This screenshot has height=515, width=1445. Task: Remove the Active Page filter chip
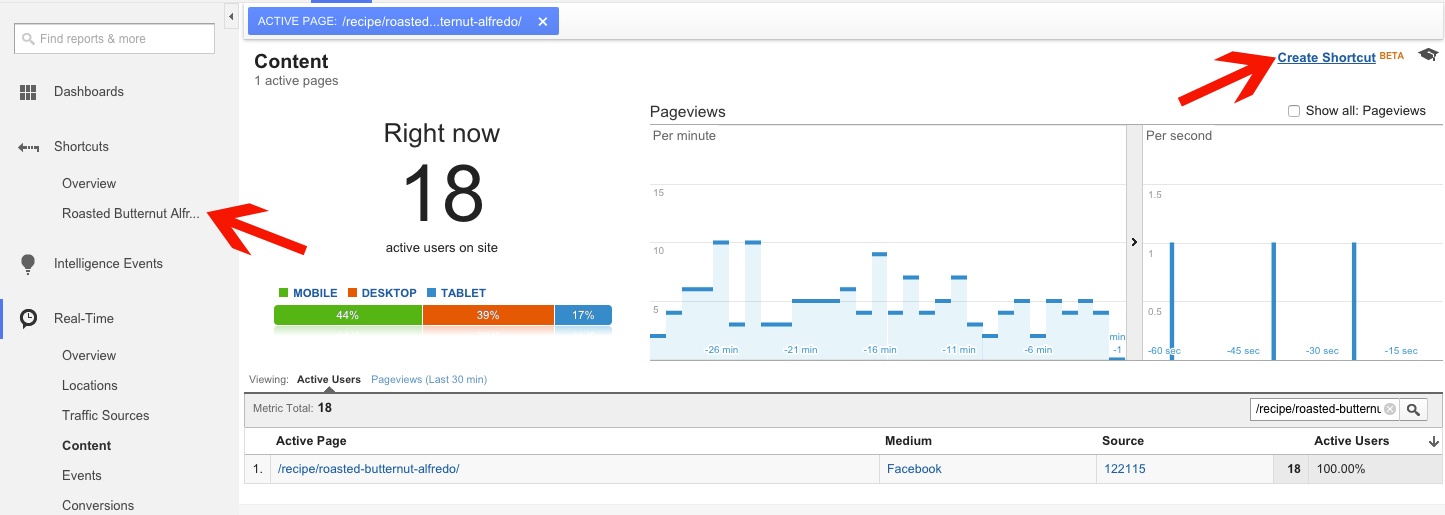point(542,22)
